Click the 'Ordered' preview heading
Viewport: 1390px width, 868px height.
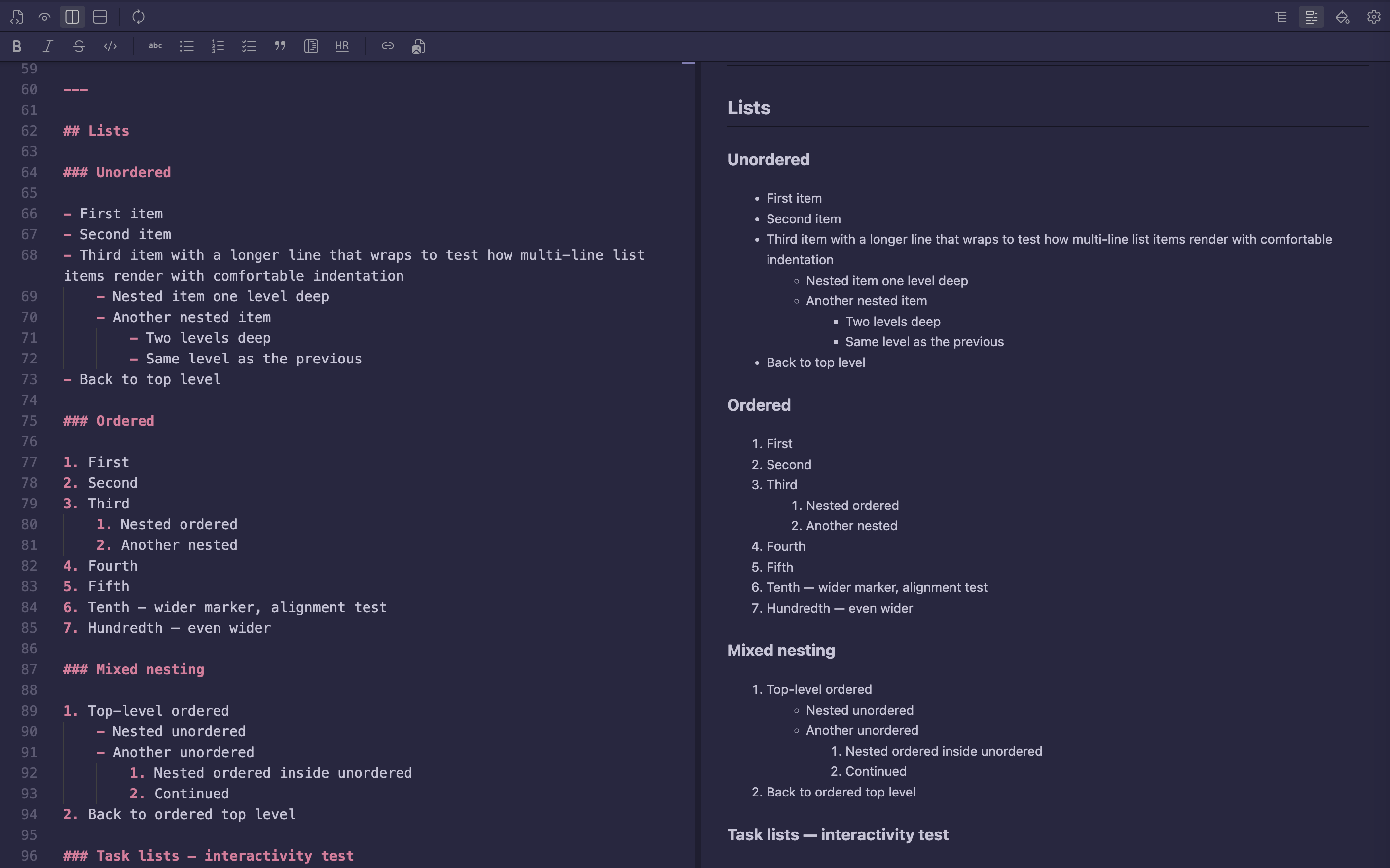point(759,405)
